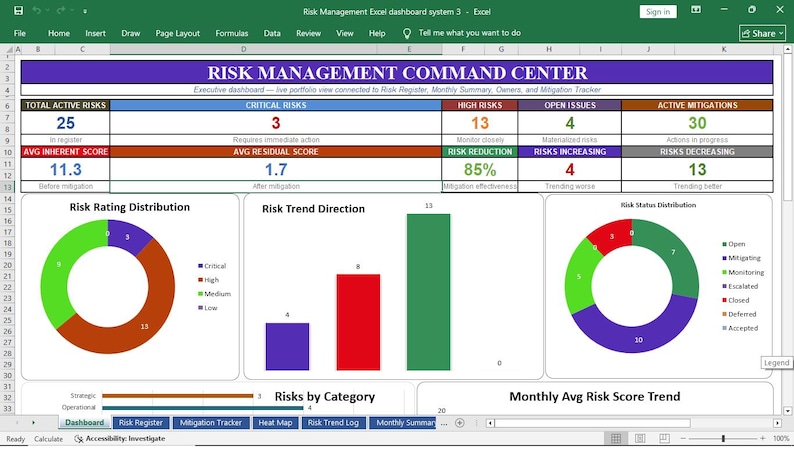Click the zoom in plus button
Image resolution: width=794 pixels, height=474 pixels.
(x=763, y=439)
